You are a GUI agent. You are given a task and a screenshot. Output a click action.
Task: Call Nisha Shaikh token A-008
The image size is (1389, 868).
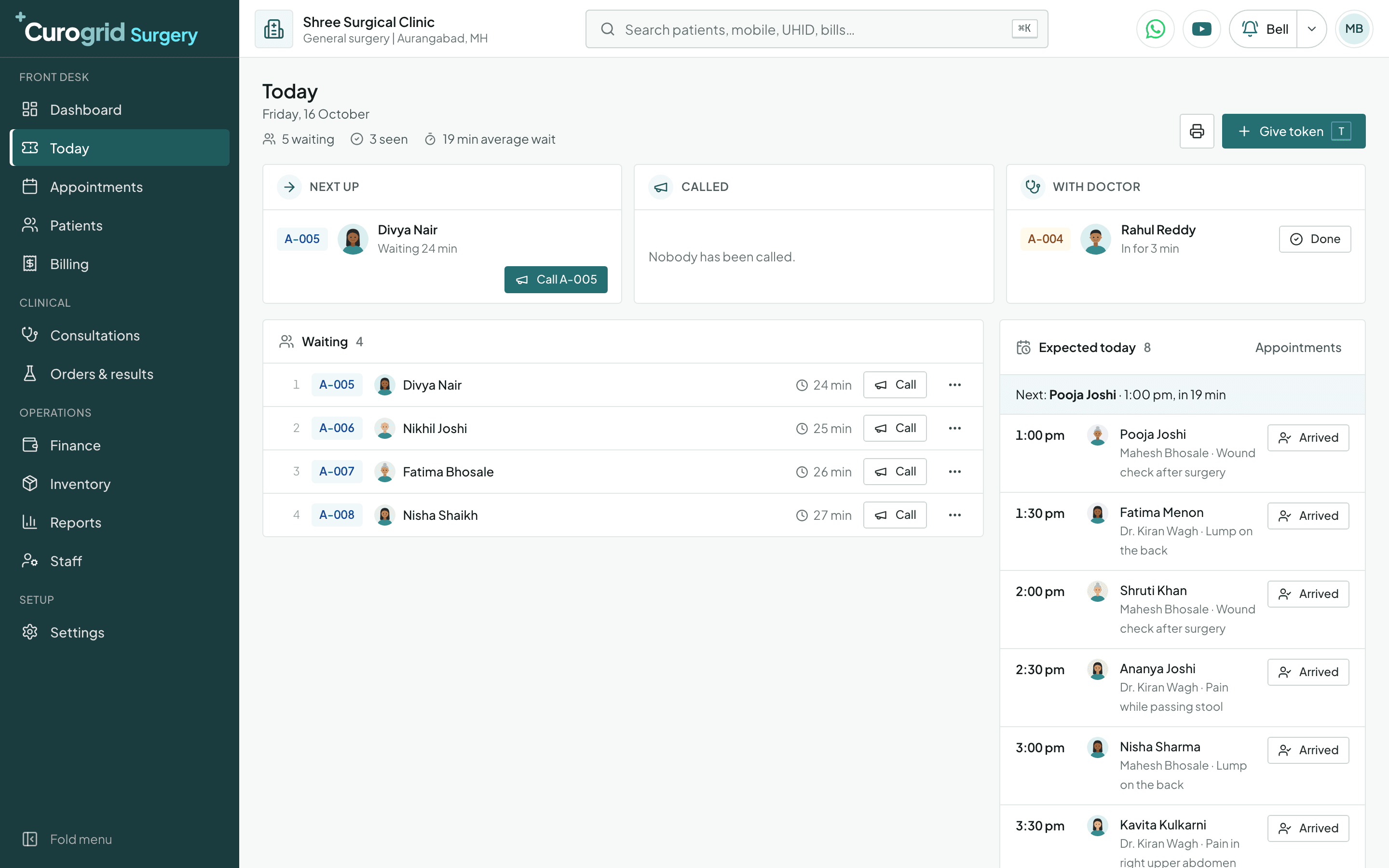pyautogui.click(x=894, y=515)
